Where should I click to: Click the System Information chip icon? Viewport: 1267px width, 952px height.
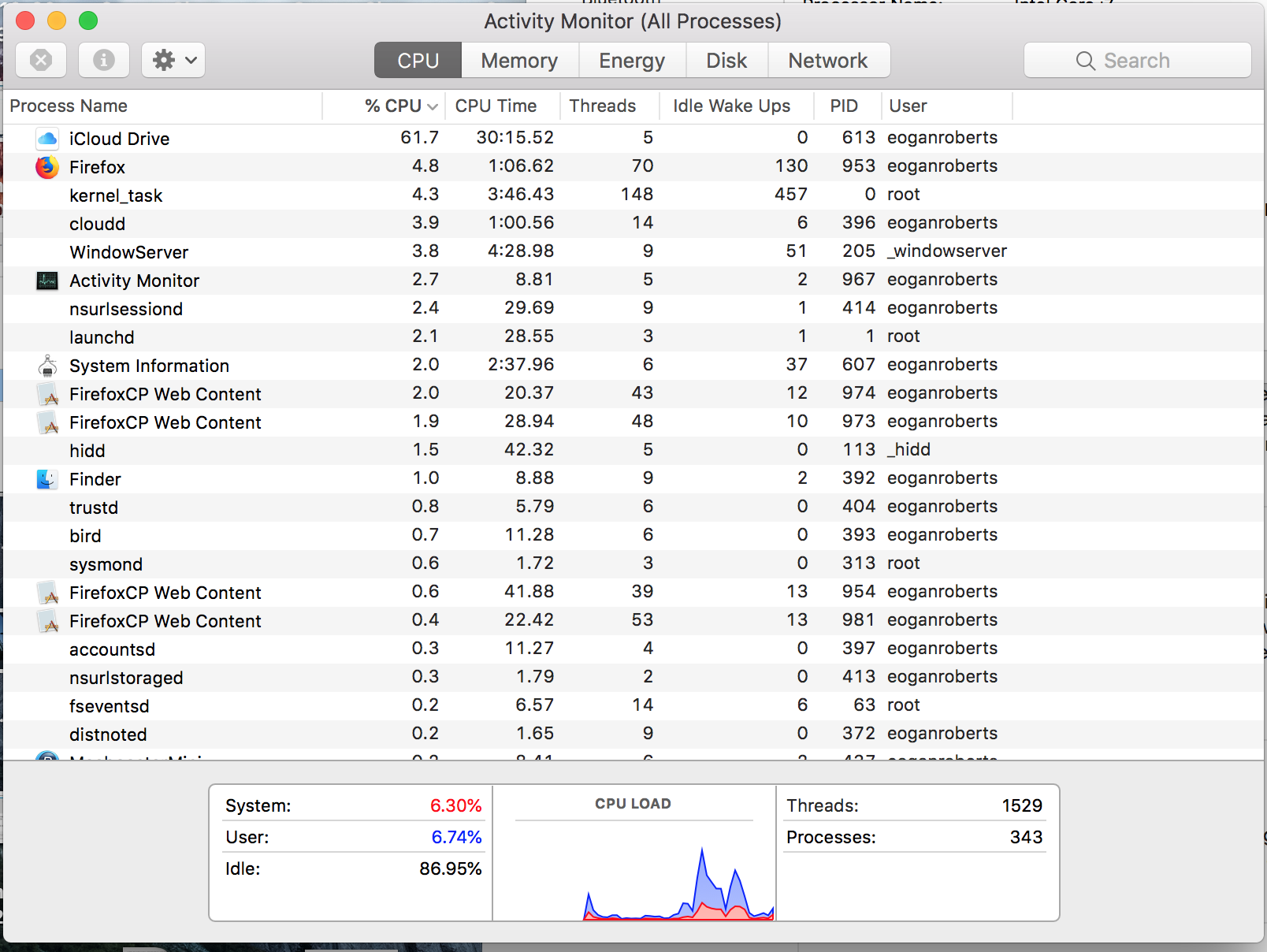coord(47,366)
